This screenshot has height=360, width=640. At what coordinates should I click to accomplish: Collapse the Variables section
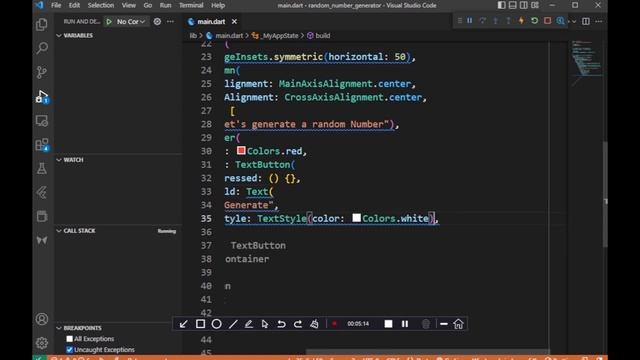59,36
